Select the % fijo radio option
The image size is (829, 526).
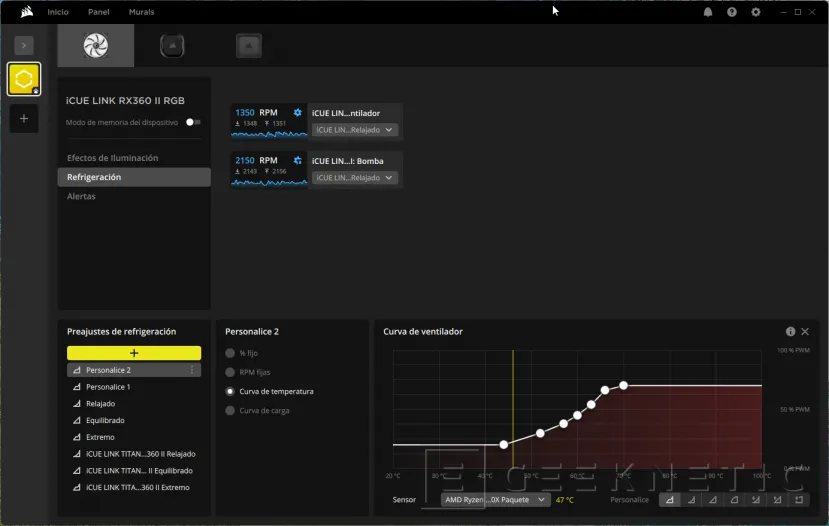pyautogui.click(x=230, y=353)
